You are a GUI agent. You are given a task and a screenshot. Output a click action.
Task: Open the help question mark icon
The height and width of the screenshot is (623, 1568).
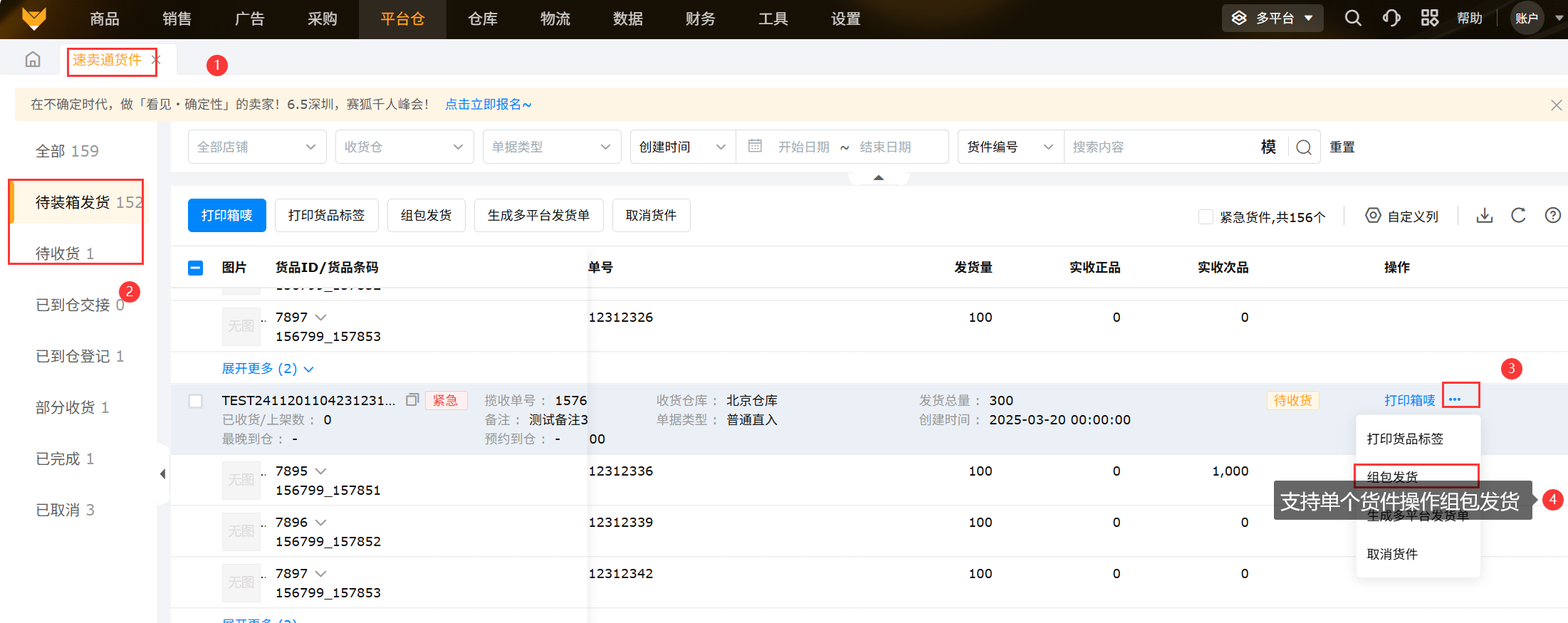(x=1552, y=216)
